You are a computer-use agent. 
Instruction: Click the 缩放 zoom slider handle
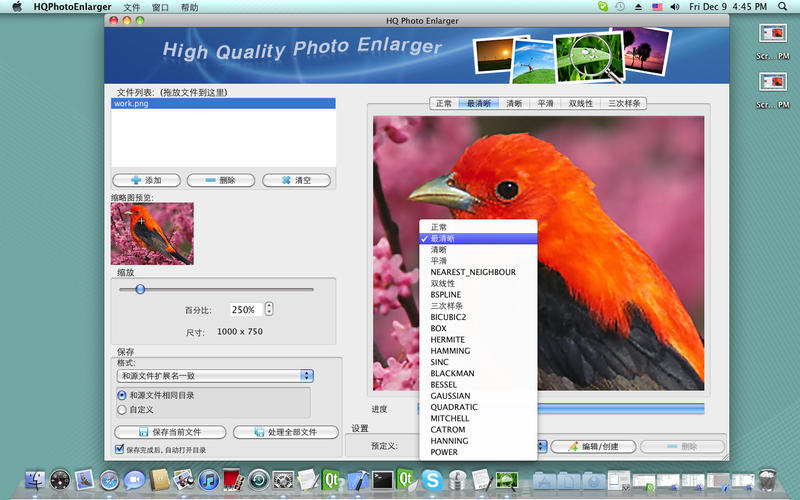click(x=140, y=289)
